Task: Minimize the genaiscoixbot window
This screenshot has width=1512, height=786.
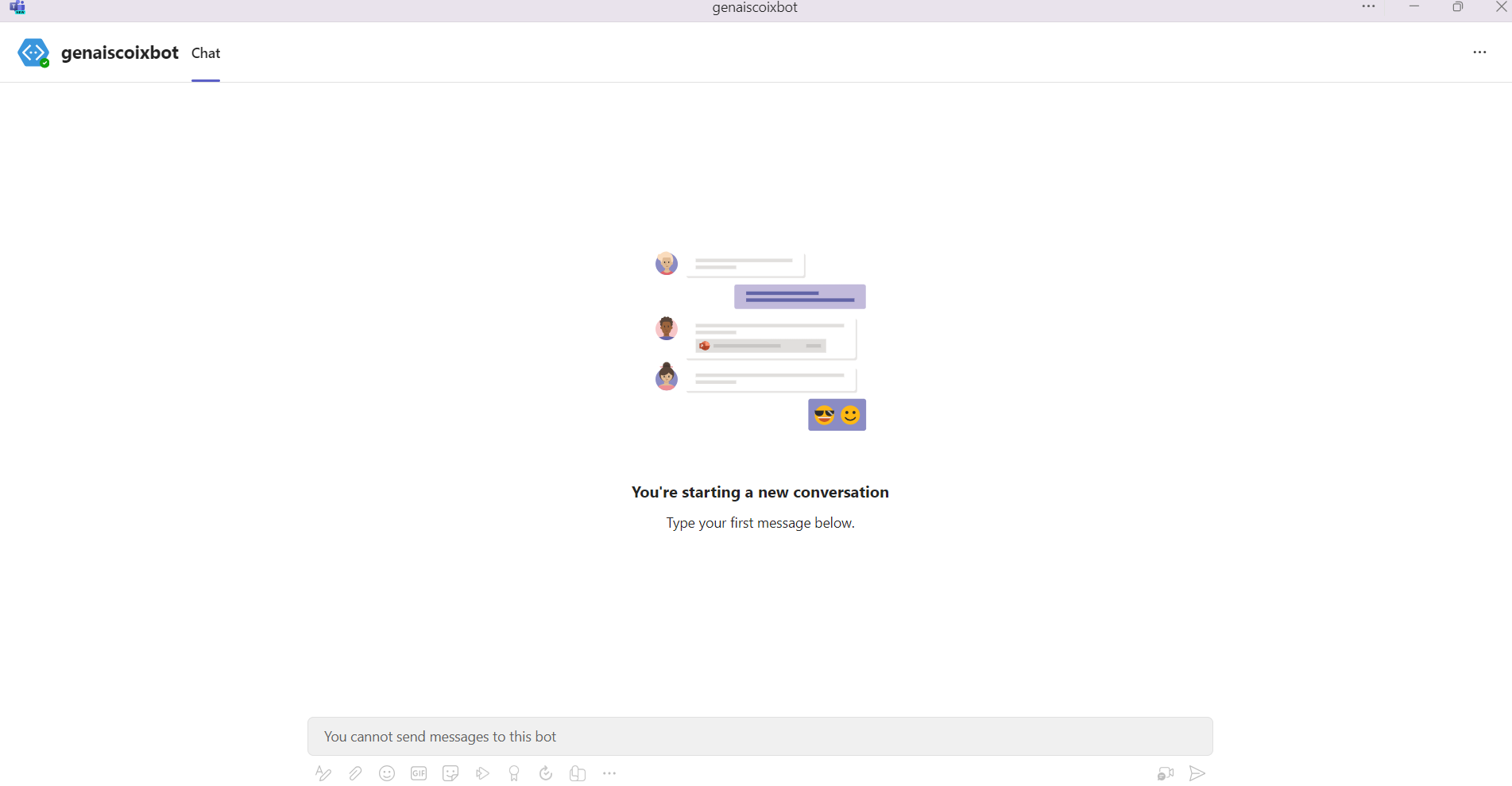Action: (x=1414, y=6)
